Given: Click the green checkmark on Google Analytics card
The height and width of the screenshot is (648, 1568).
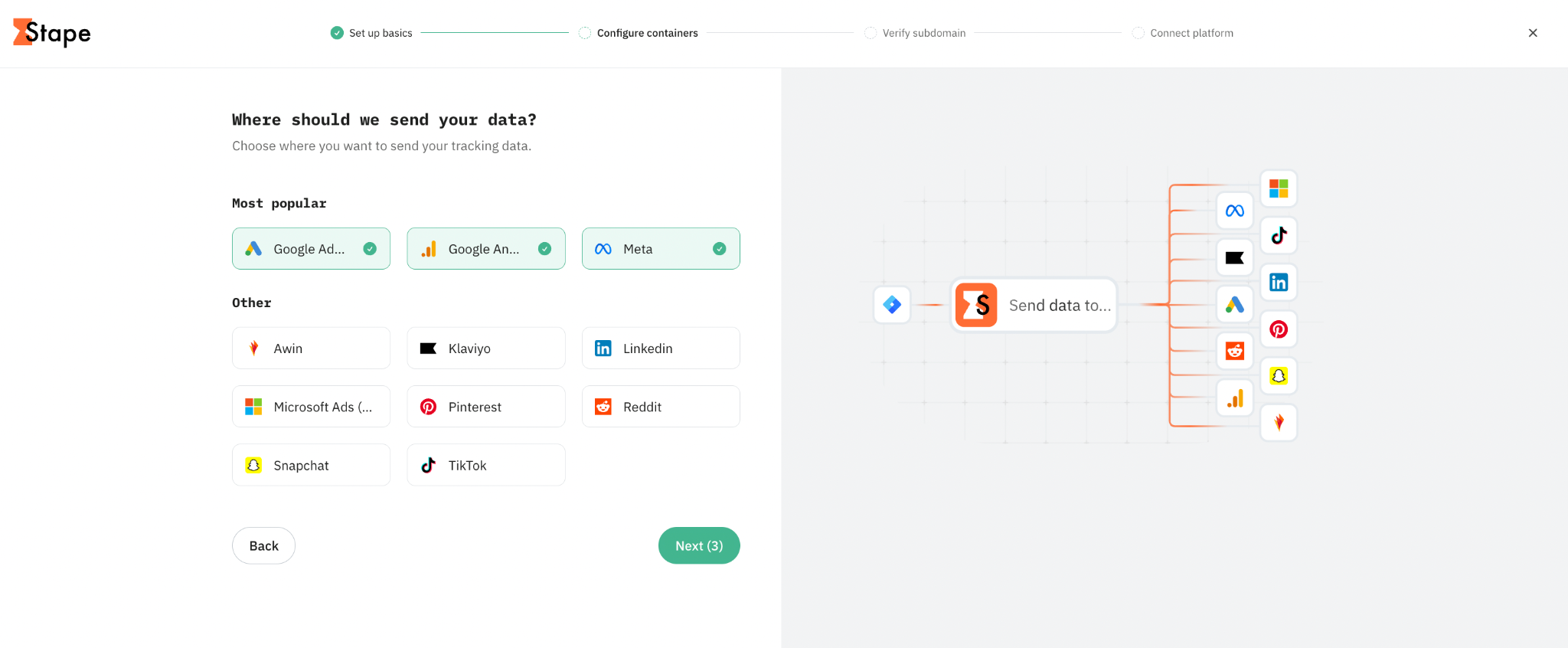Looking at the screenshot, I should pyautogui.click(x=544, y=249).
